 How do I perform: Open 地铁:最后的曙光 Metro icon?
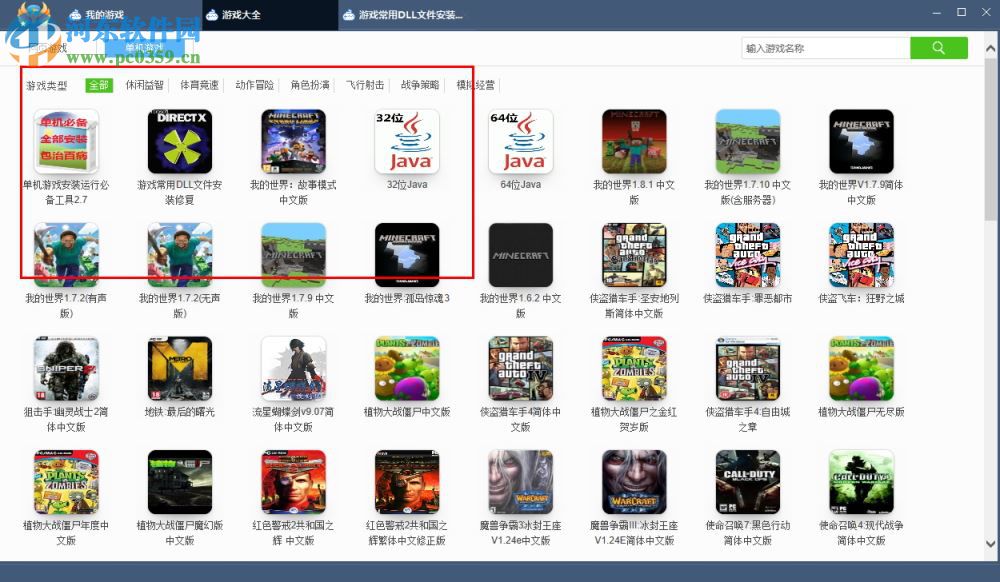coord(180,368)
